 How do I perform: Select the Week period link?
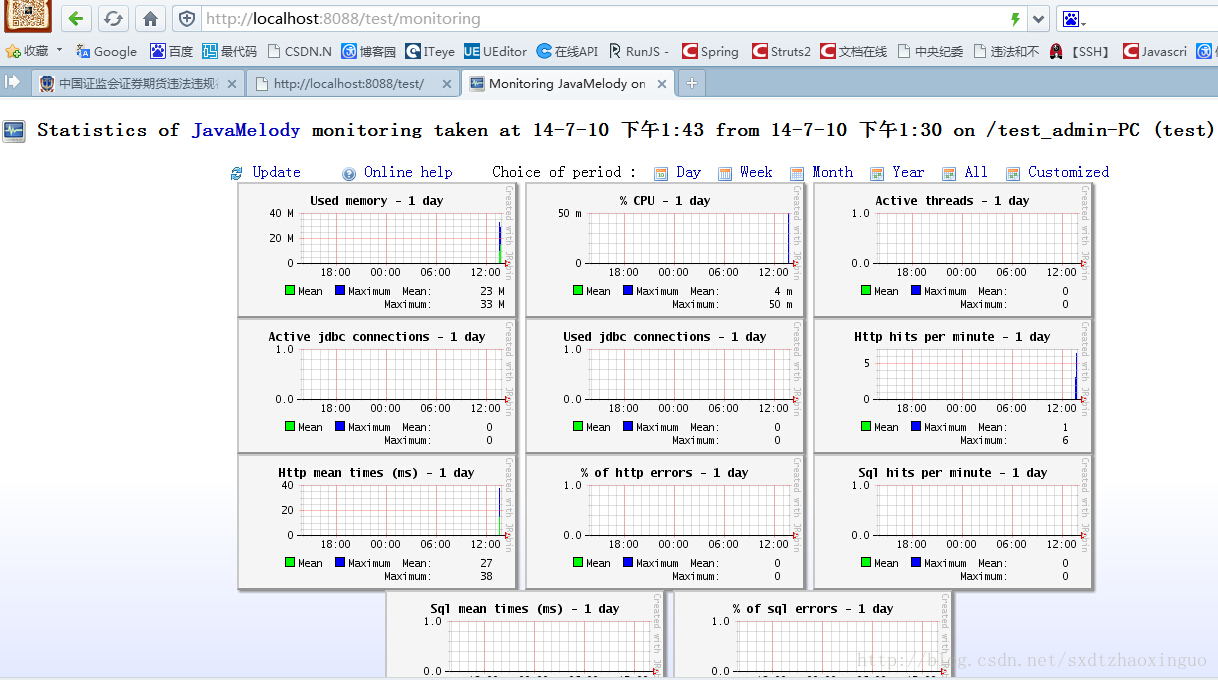coord(756,172)
